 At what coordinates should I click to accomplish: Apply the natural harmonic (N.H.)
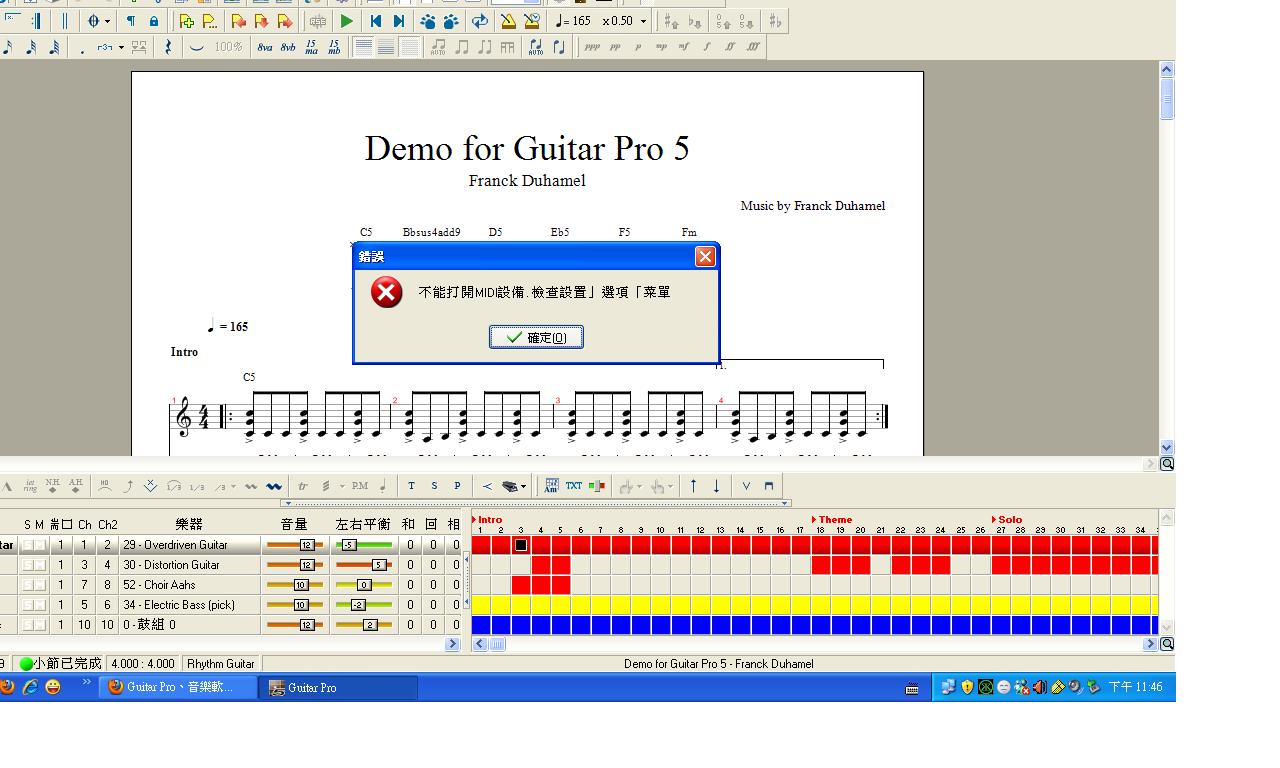(x=53, y=486)
